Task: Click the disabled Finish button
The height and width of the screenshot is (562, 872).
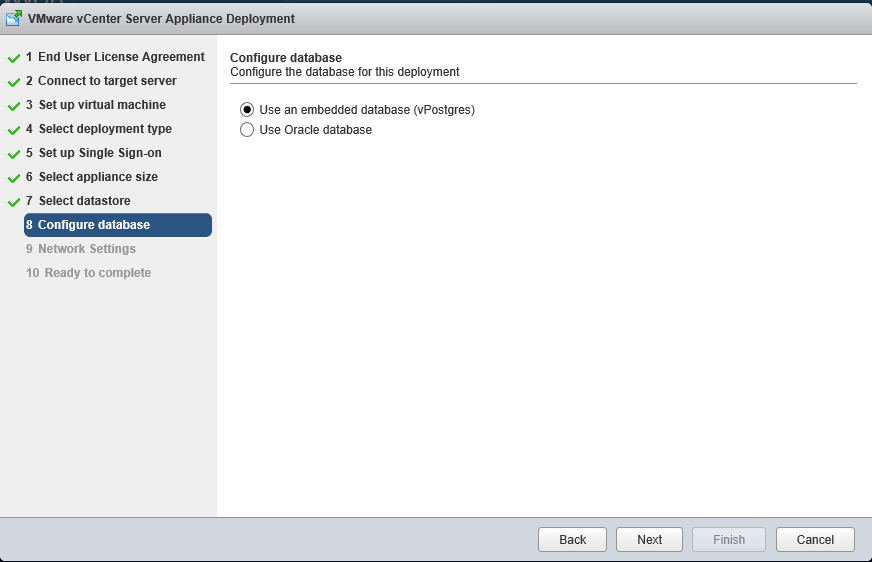Action: [729, 539]
